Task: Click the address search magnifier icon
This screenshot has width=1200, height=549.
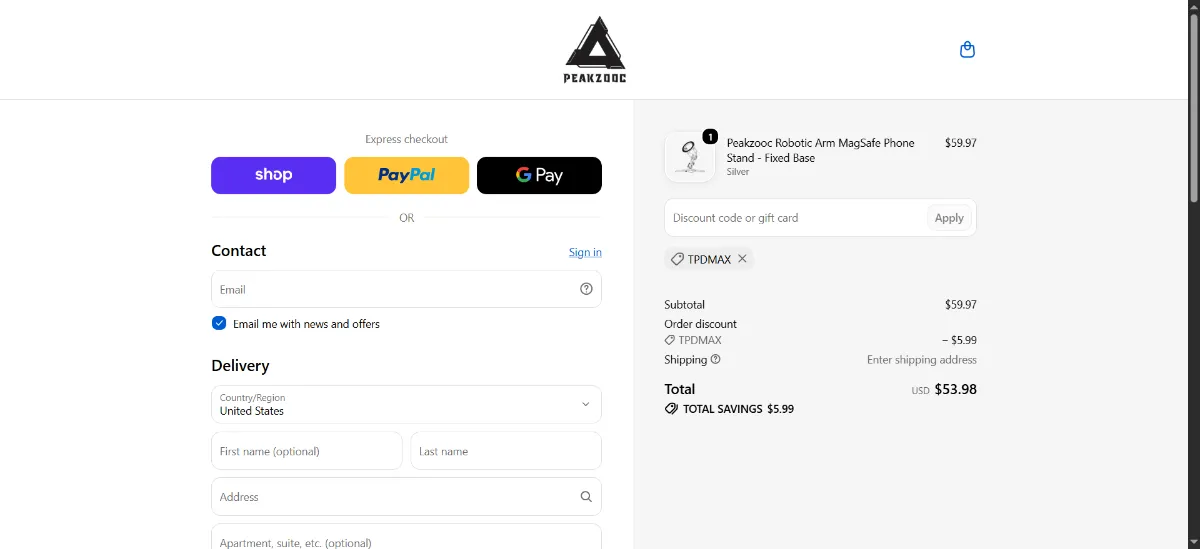Action: pyautogui.click(x=586, y=496)
